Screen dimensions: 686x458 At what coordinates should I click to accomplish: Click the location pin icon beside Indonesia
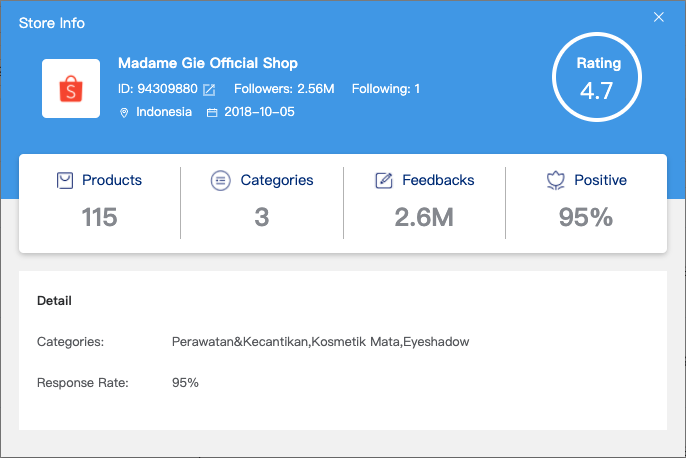(x=124, y=113)
